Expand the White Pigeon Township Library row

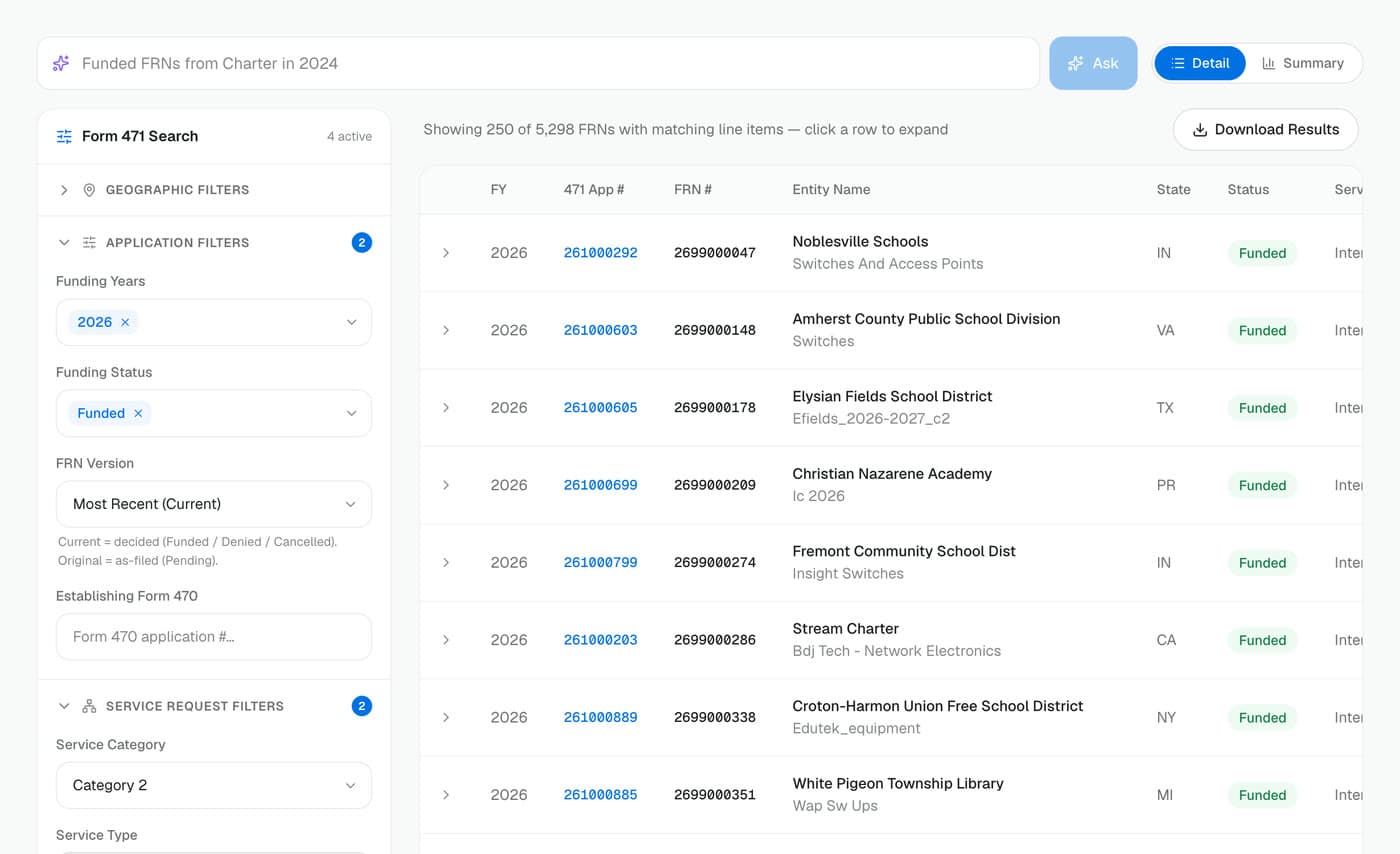(446, 795)
